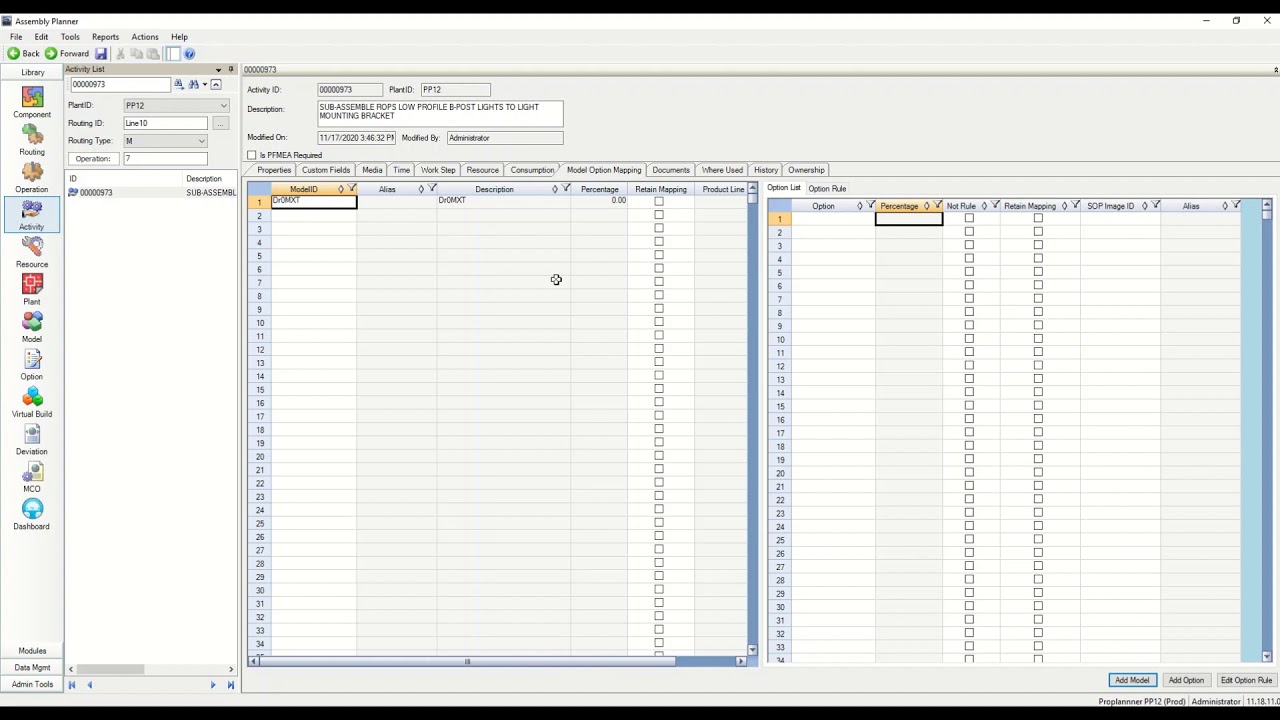
Task: Switch to the Consumption tab
Action: (532, 170)
